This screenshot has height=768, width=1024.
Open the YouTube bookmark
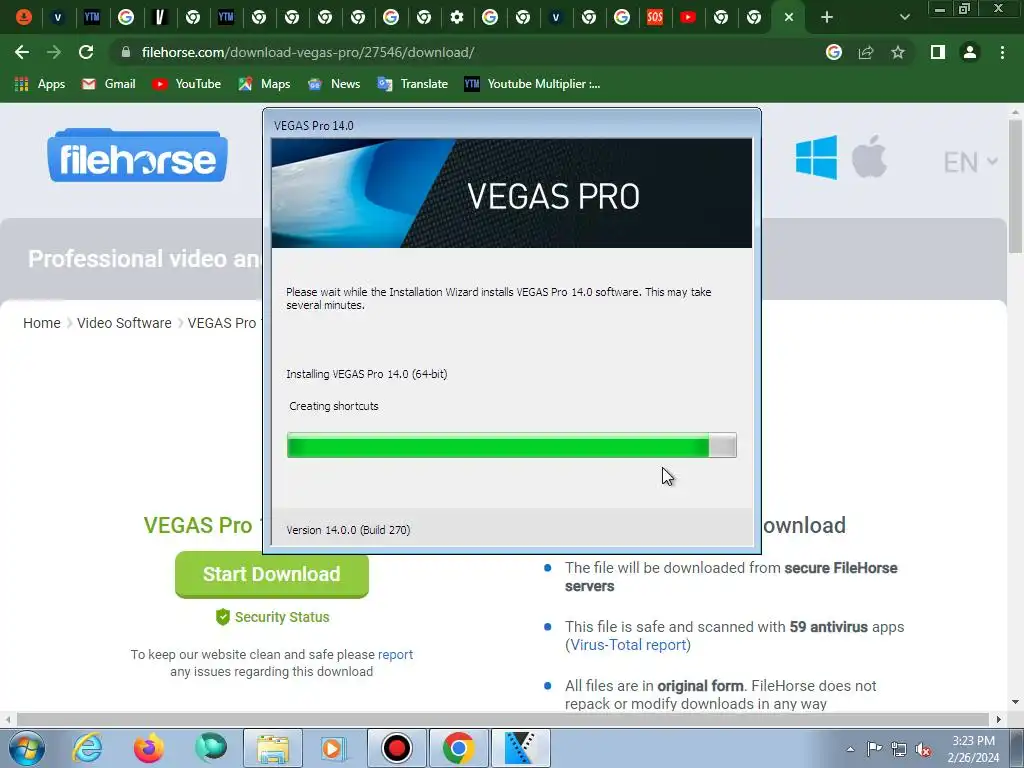pos(186,84)
